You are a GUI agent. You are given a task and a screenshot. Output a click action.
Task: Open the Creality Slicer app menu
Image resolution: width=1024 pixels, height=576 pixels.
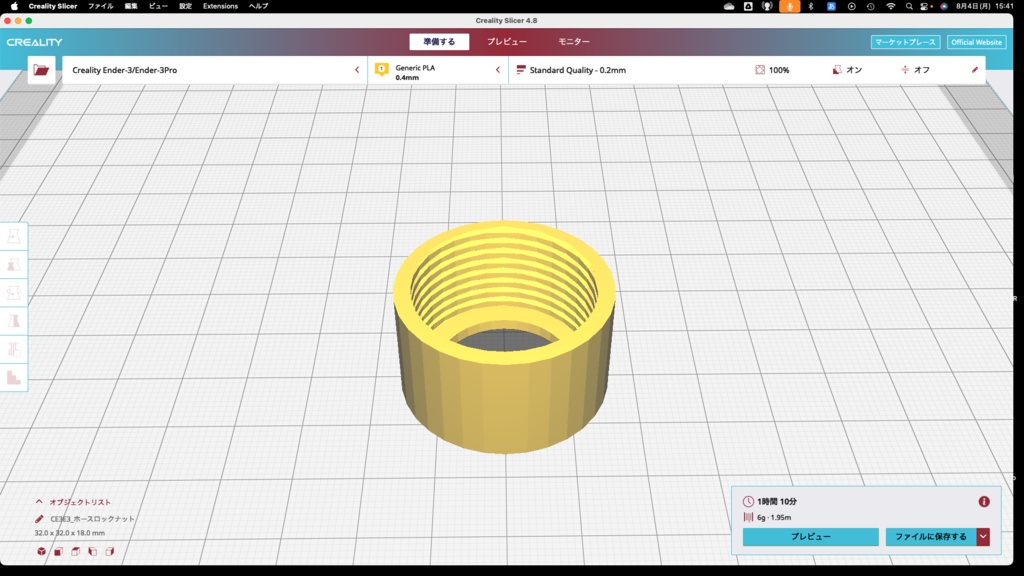coord(53,6)
